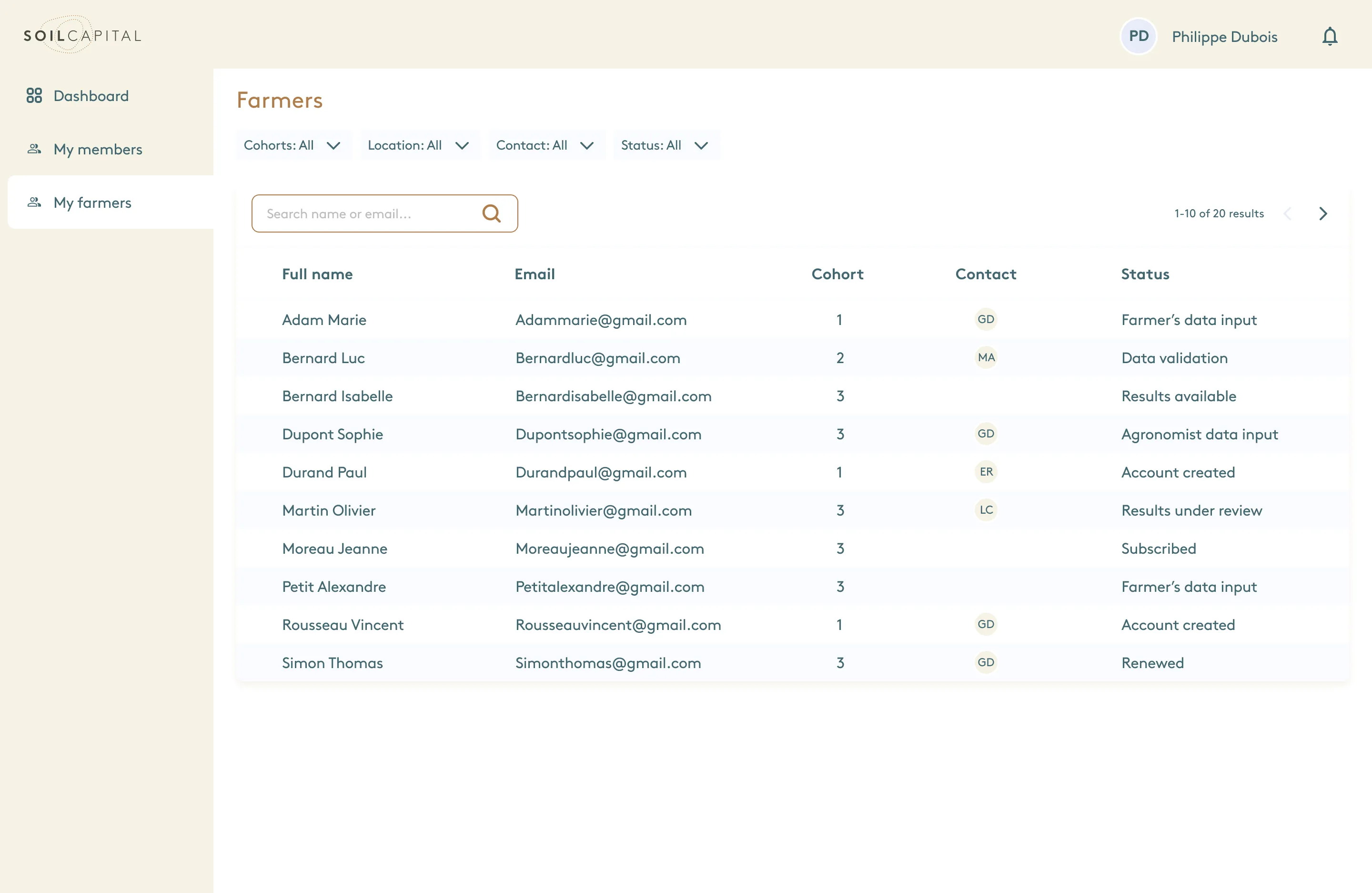The height and width of the screenshot is (893, 1372).
Task: Sort by the Full name column header
Action: click(x=317, y=274)
